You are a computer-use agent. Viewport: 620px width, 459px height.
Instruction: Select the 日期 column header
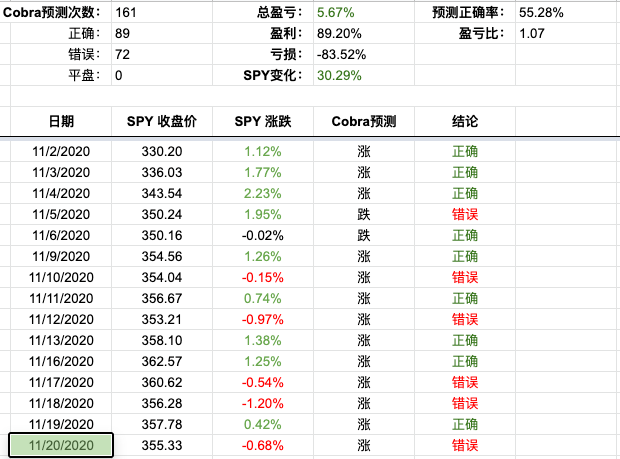click(x=61, y=121)
